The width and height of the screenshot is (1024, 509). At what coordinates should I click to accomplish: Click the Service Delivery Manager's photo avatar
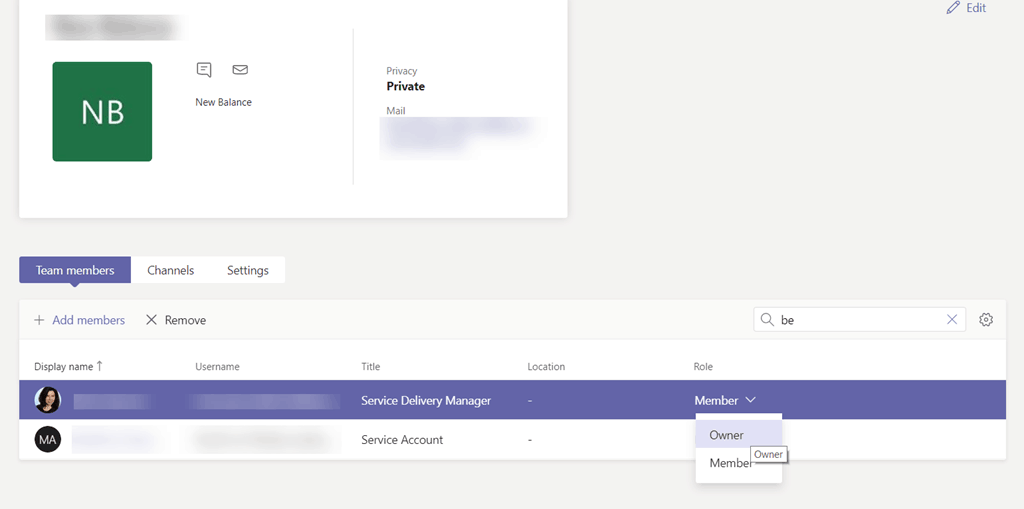48,400
